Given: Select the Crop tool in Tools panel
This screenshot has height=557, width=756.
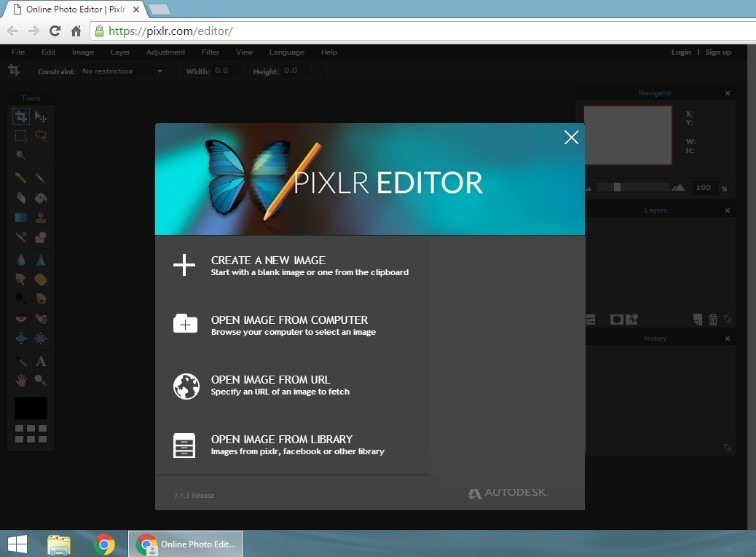Looking at the screenshot, I should [21, 116].
